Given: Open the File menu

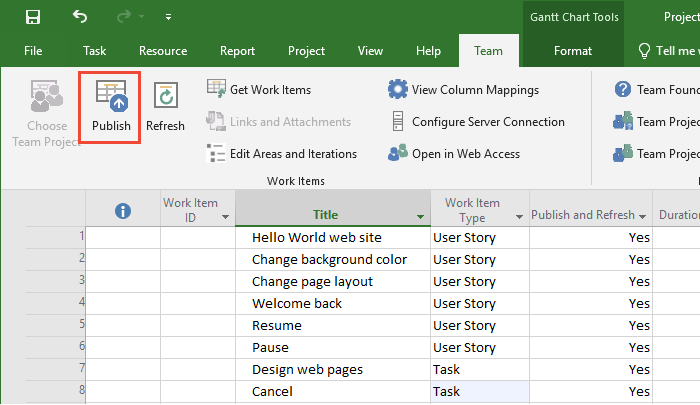Looking at the screenshot, I should point(33,51).
